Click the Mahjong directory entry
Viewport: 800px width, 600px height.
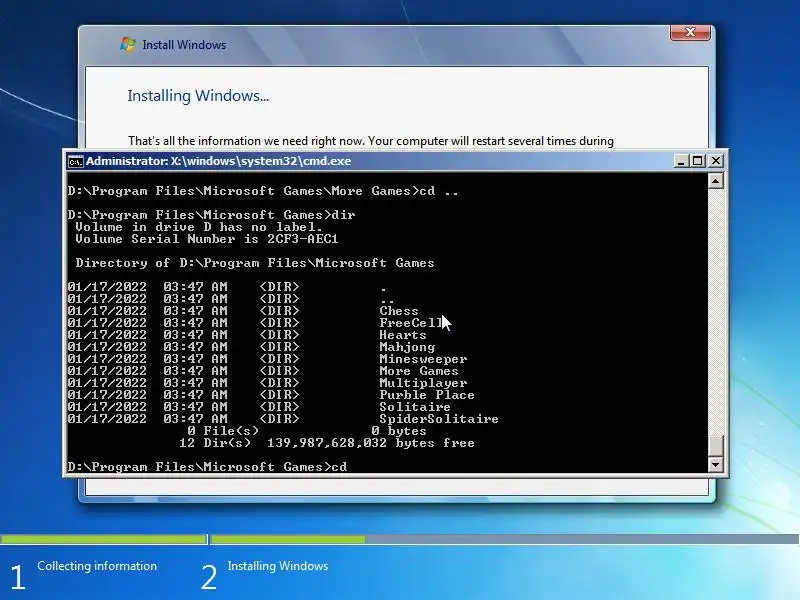click(x=407, y=347)
